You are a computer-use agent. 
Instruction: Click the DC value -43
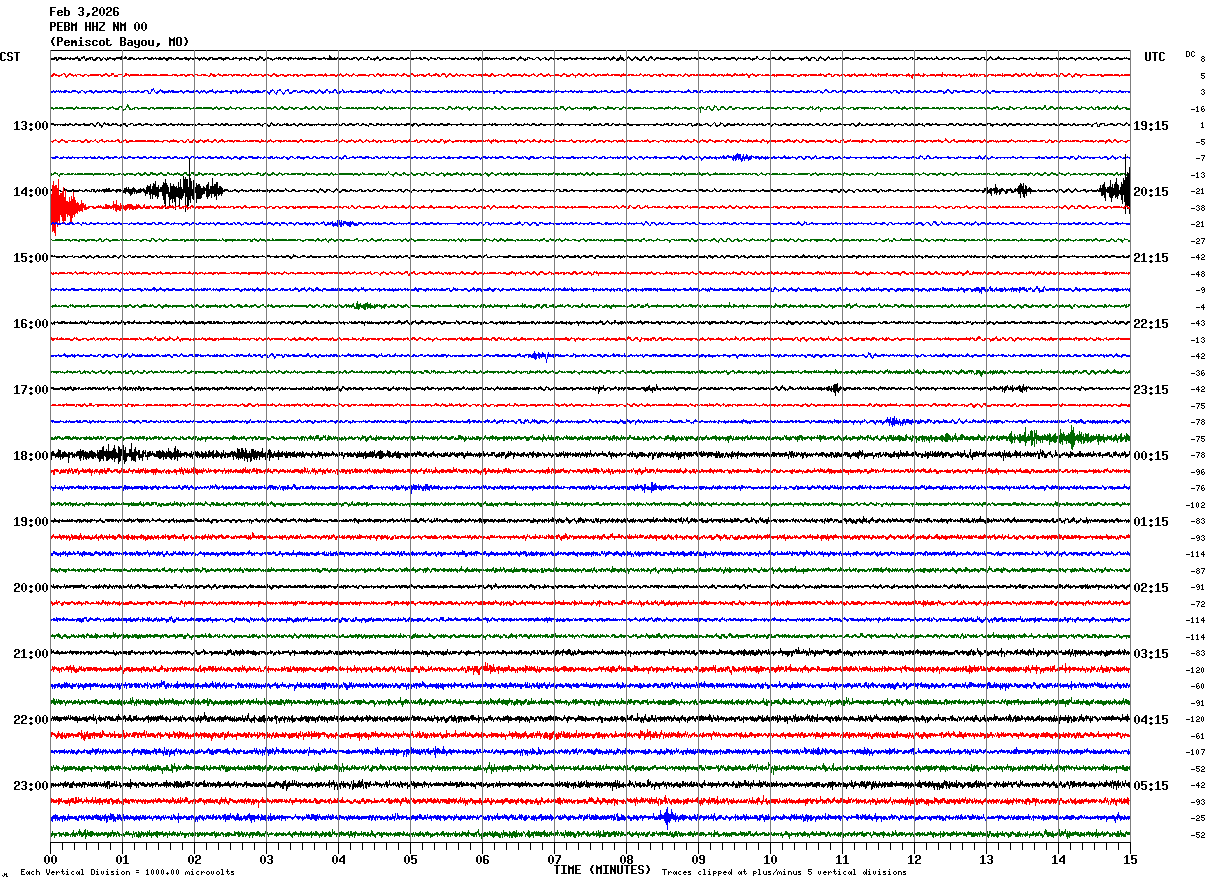pos(1198,323)
